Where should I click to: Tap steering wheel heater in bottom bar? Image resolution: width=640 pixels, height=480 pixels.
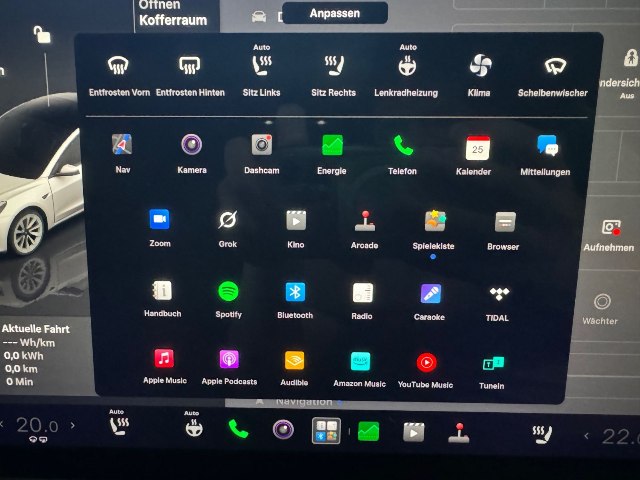(x=193, y=427)
